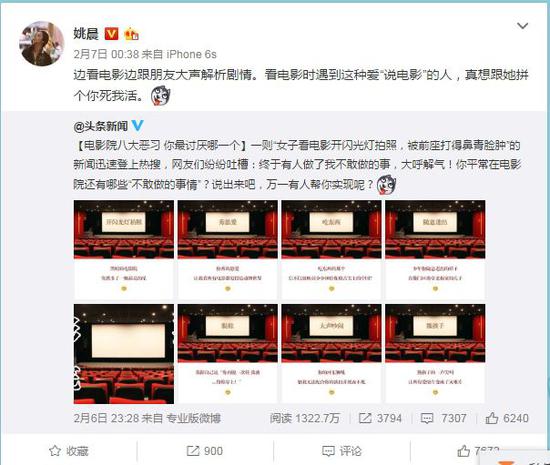Like the original post with 6240 likes

[x=492, y=418]
